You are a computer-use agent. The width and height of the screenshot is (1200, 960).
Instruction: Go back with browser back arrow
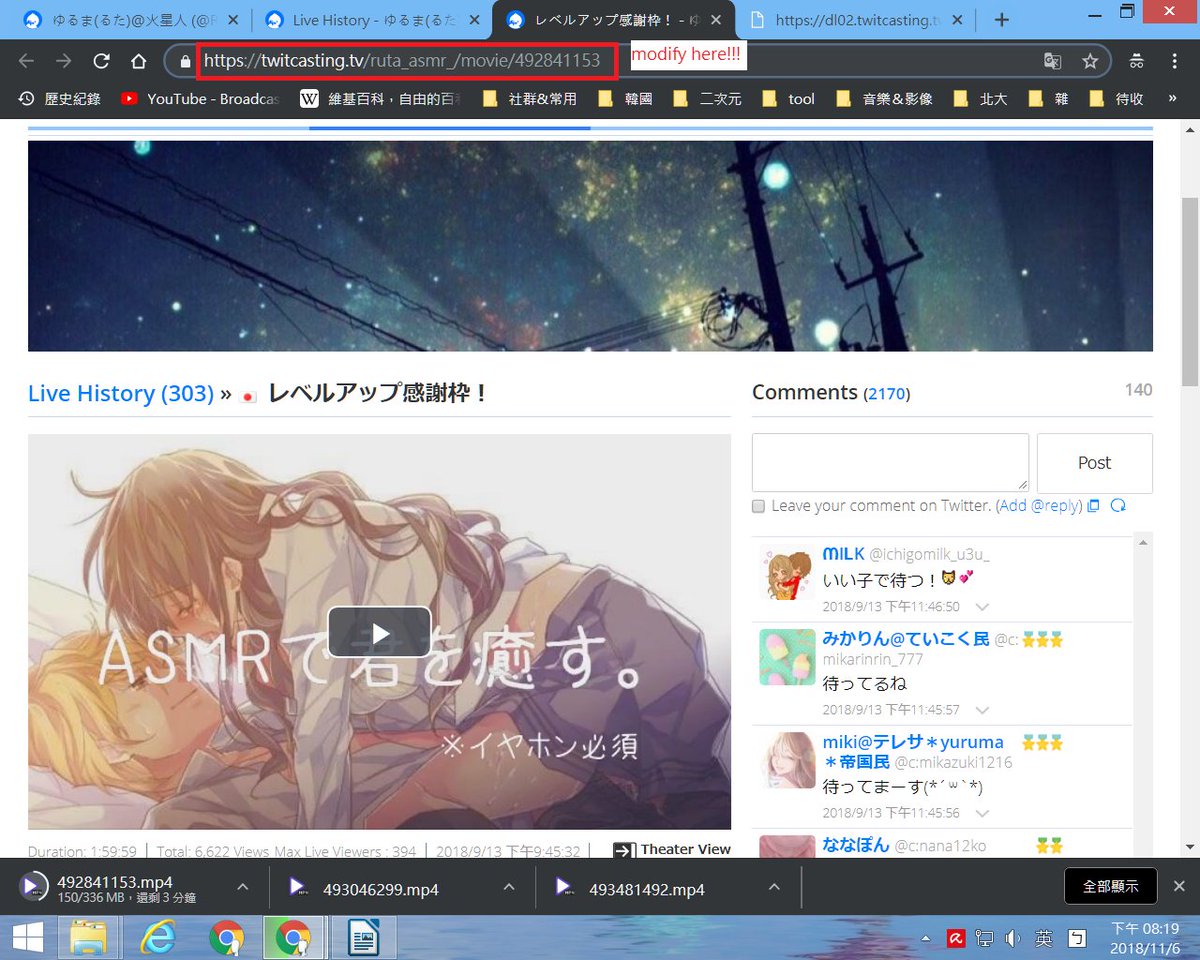click(x=26, y=62)
